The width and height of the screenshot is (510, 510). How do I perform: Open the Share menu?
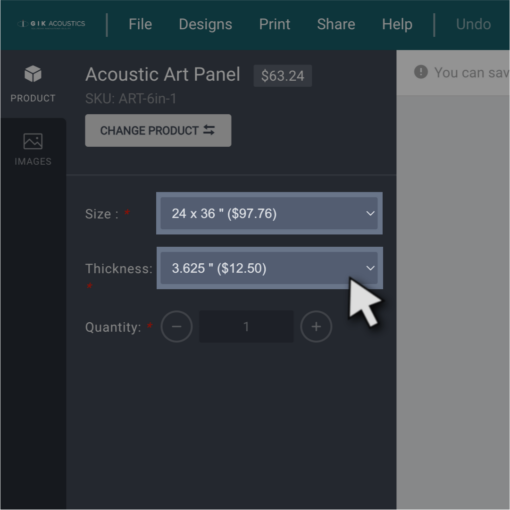click(x=336, y=24)
